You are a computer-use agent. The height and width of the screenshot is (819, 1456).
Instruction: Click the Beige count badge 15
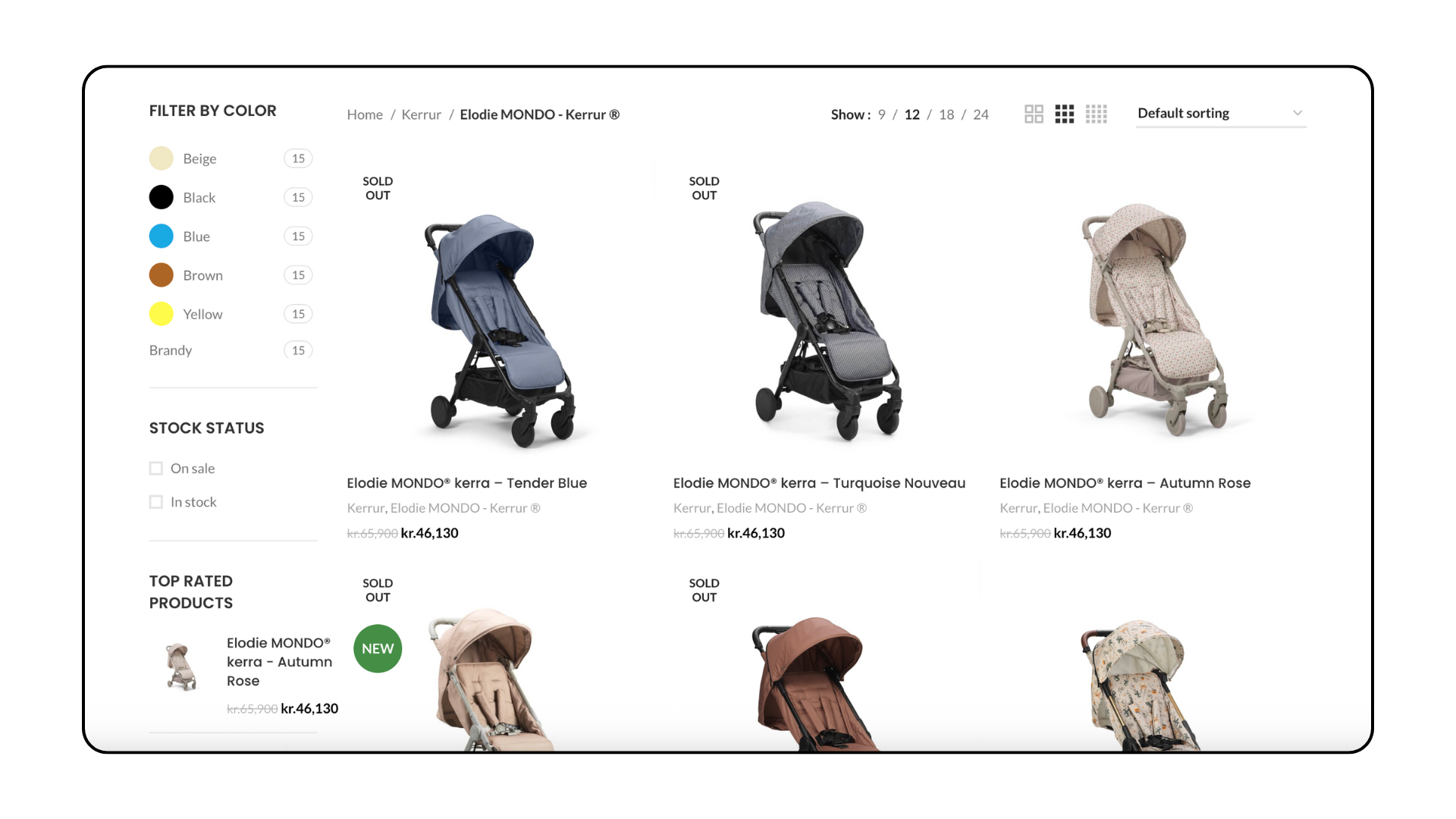click(x=298, y=158)
